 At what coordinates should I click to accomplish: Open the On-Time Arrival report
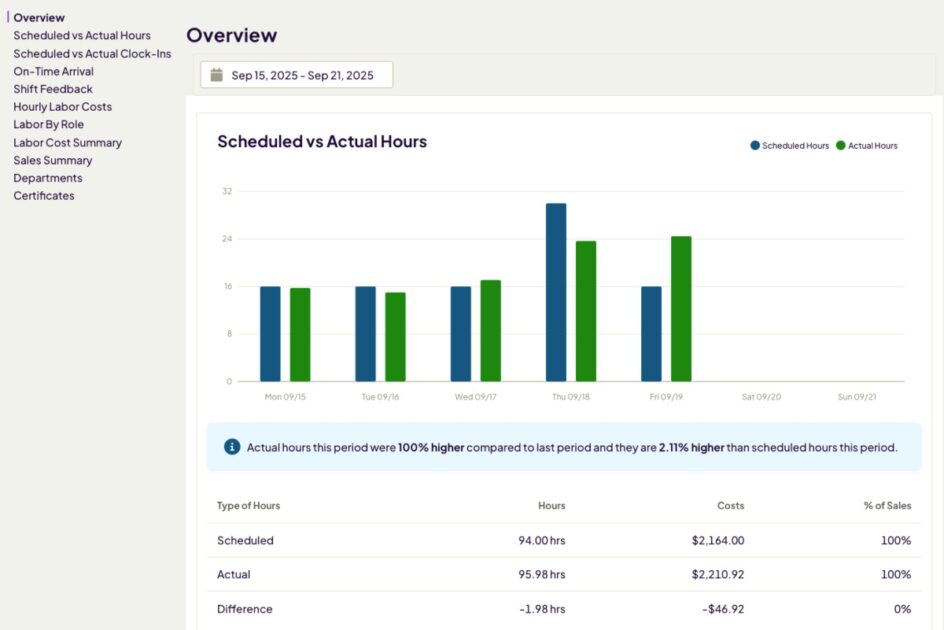point(53,72)
